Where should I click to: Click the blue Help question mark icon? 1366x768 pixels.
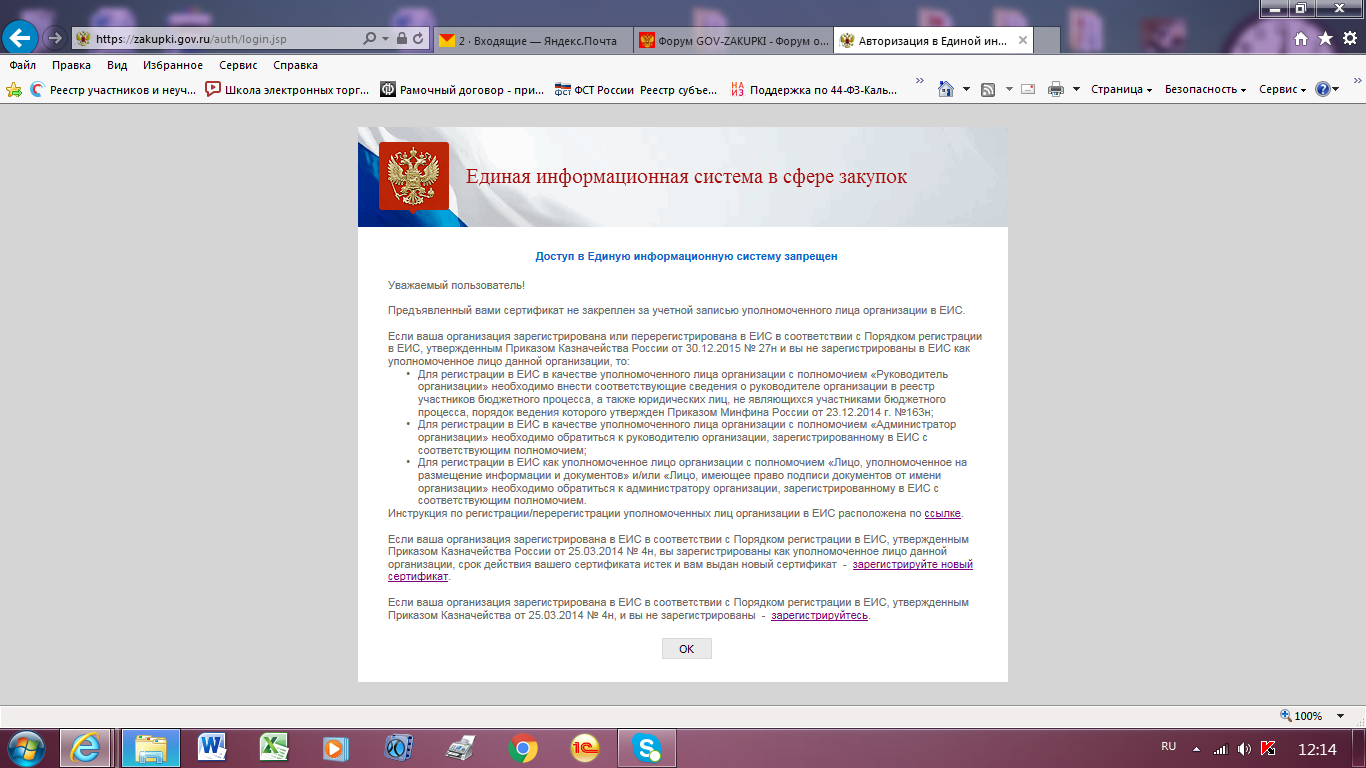click(x=1323, y=89)
